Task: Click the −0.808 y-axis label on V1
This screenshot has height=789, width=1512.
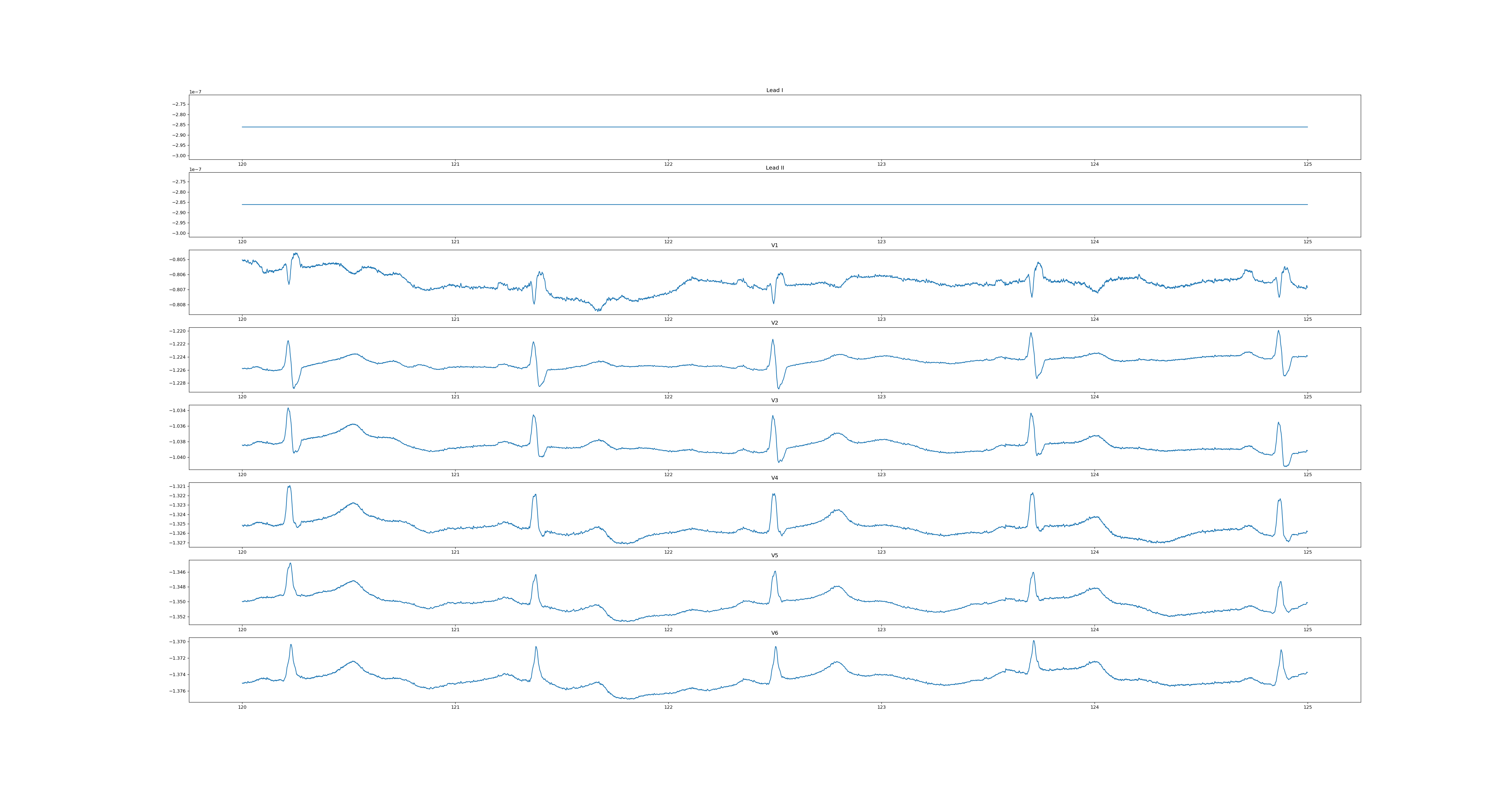Action: click(178, 305)
